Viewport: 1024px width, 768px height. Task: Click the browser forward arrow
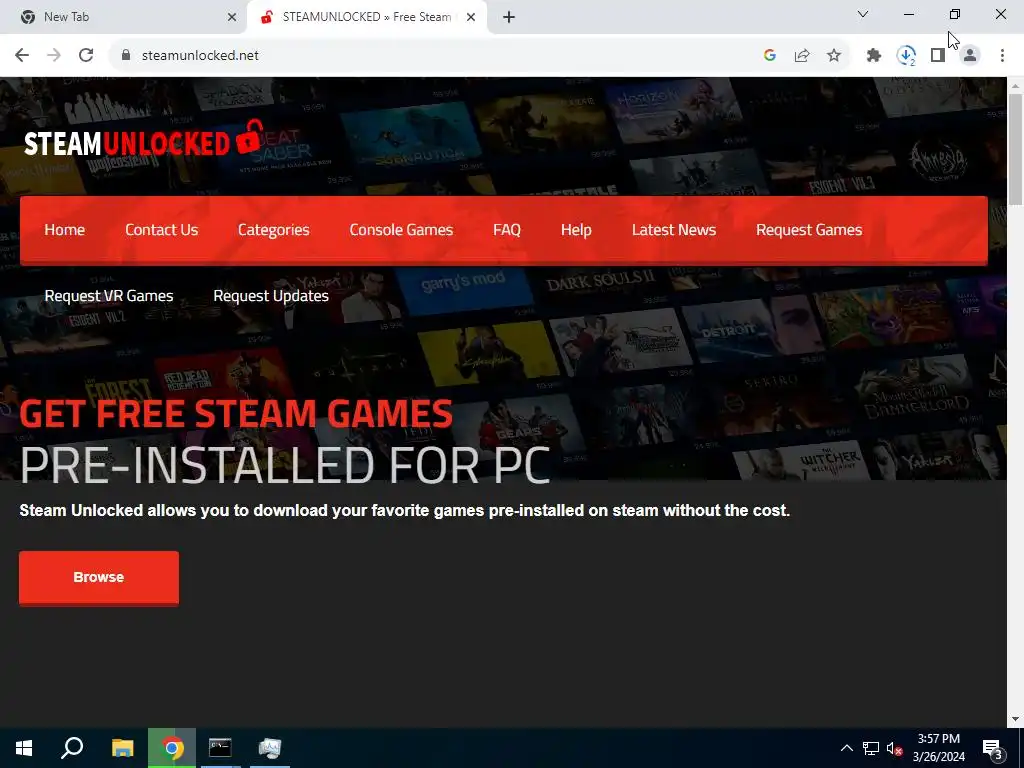[x=54, y=56]
